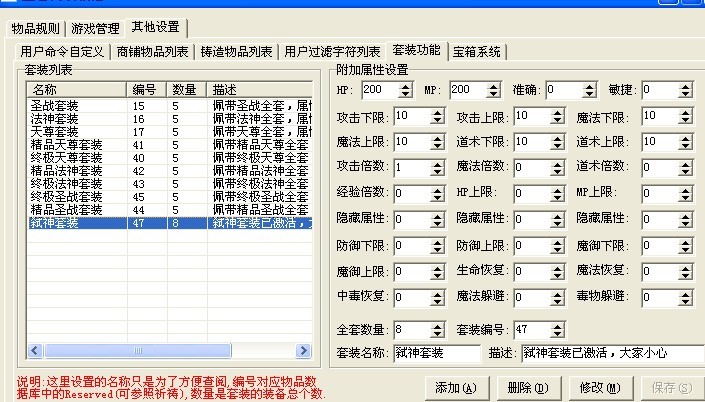
Task: Increase the 生命恢复 value
Action: click(x=558, y=268)
